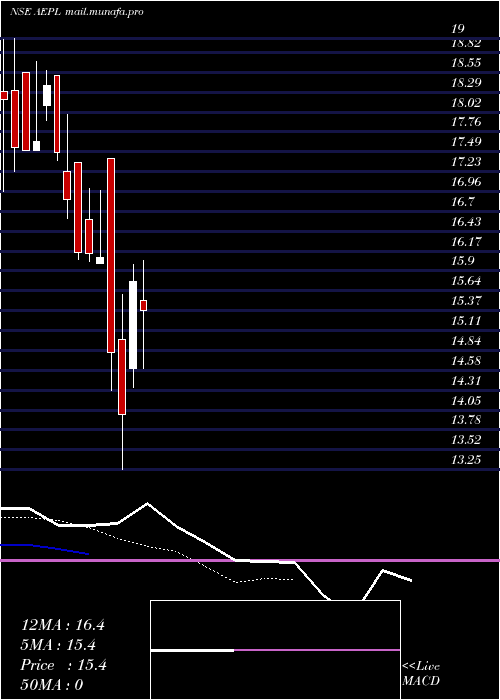The height and width of the screenshot is (700, 500).
Task: Select the last small red candle
Action: (x=144, y=305)
